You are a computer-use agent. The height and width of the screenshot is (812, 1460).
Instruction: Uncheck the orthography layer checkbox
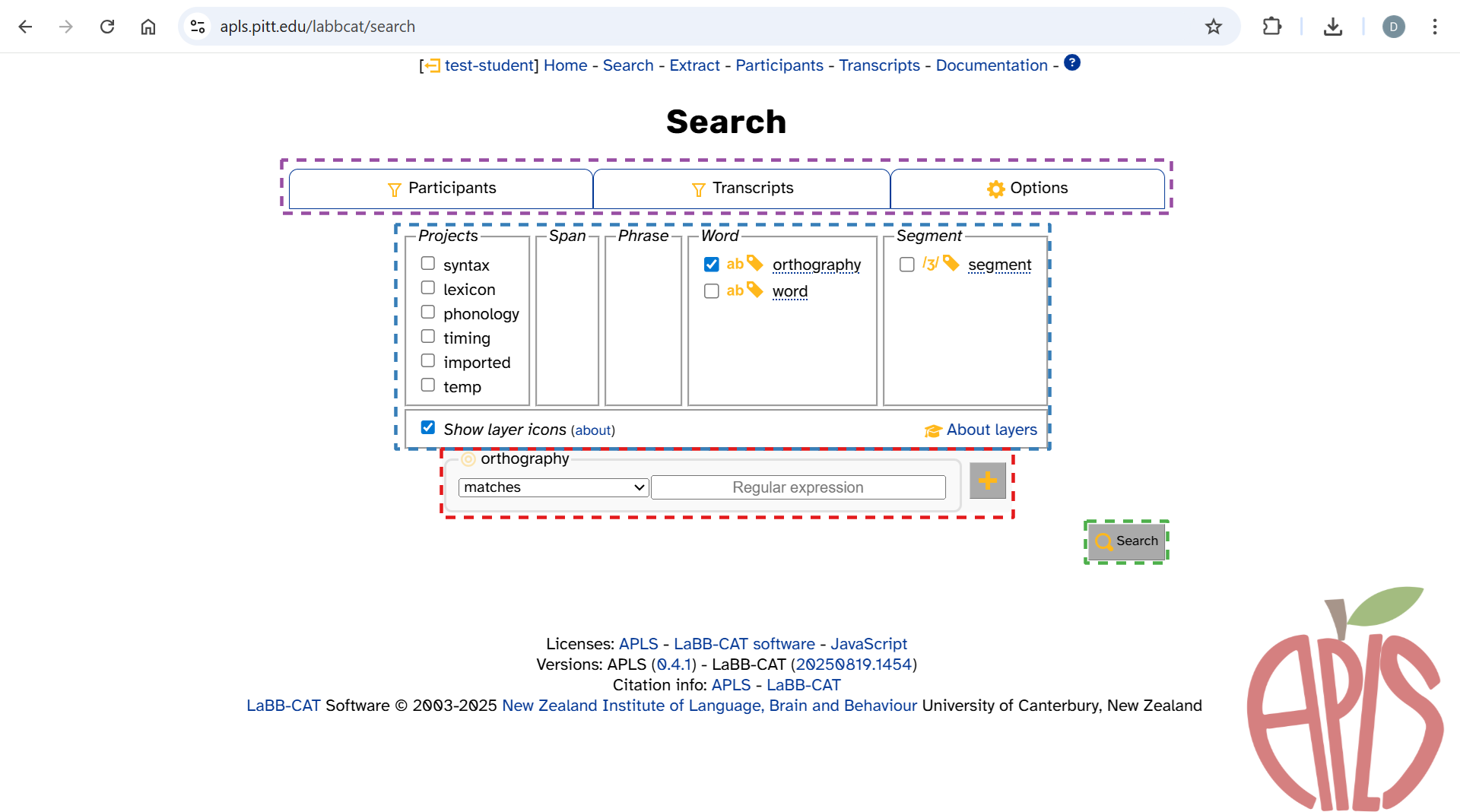711,265
